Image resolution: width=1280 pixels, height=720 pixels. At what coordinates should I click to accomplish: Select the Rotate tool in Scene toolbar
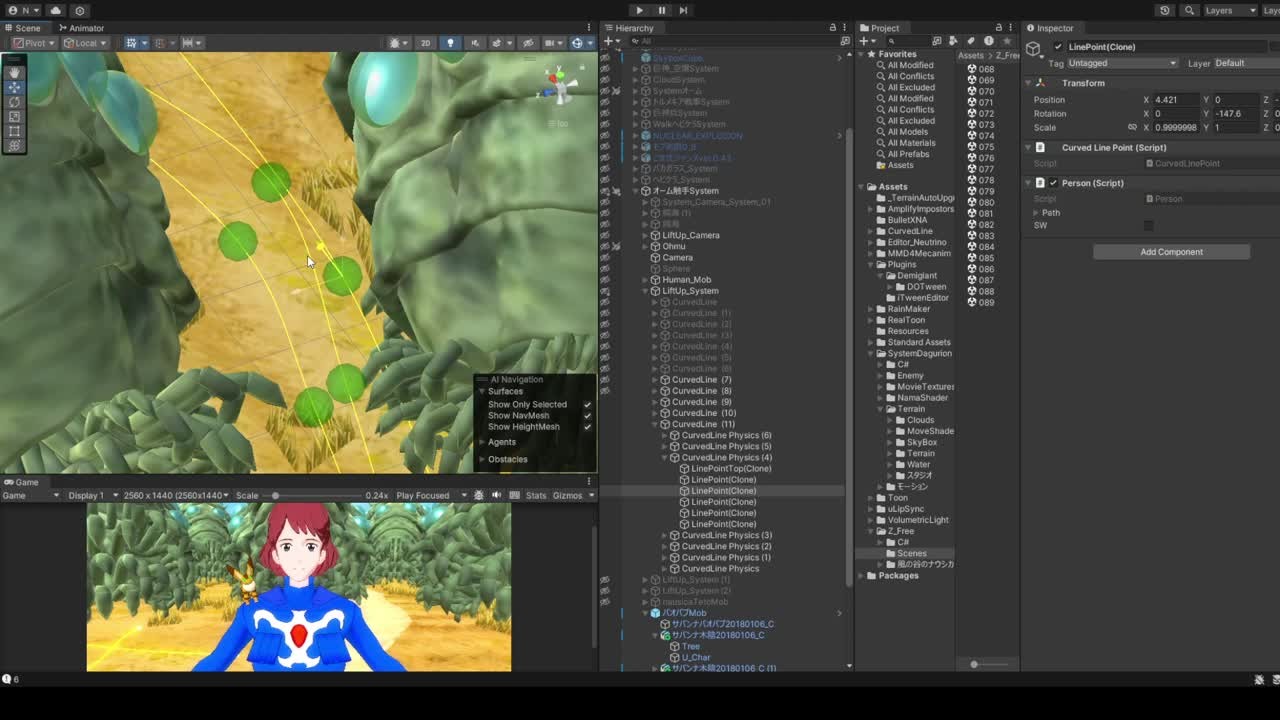point(14,102)
